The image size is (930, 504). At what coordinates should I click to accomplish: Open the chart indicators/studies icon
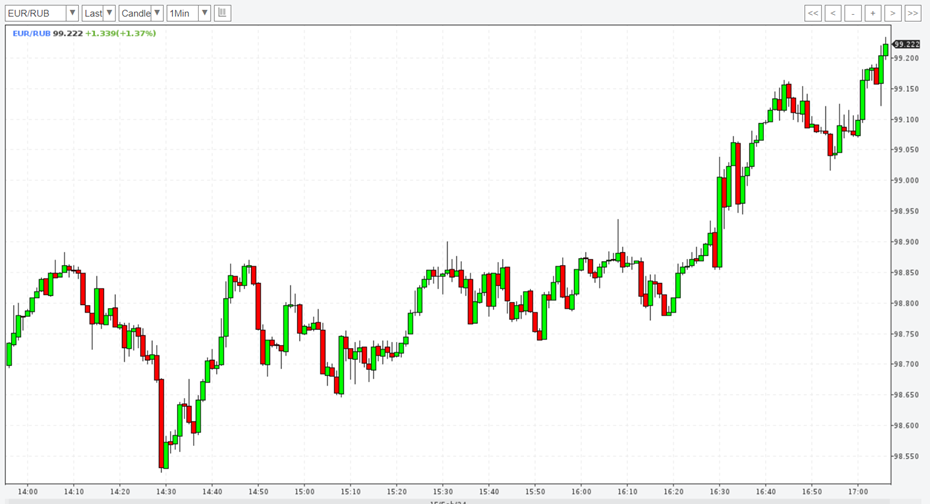pyautogui.click(x=222, y=13)
